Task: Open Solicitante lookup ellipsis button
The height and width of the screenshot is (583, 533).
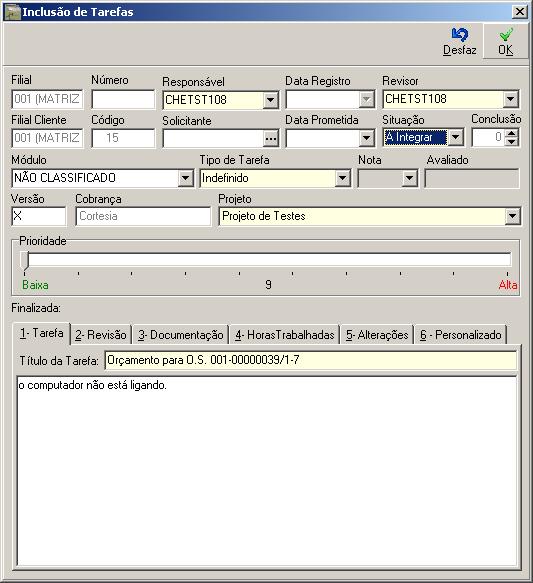Action: [x=271, y=139]
